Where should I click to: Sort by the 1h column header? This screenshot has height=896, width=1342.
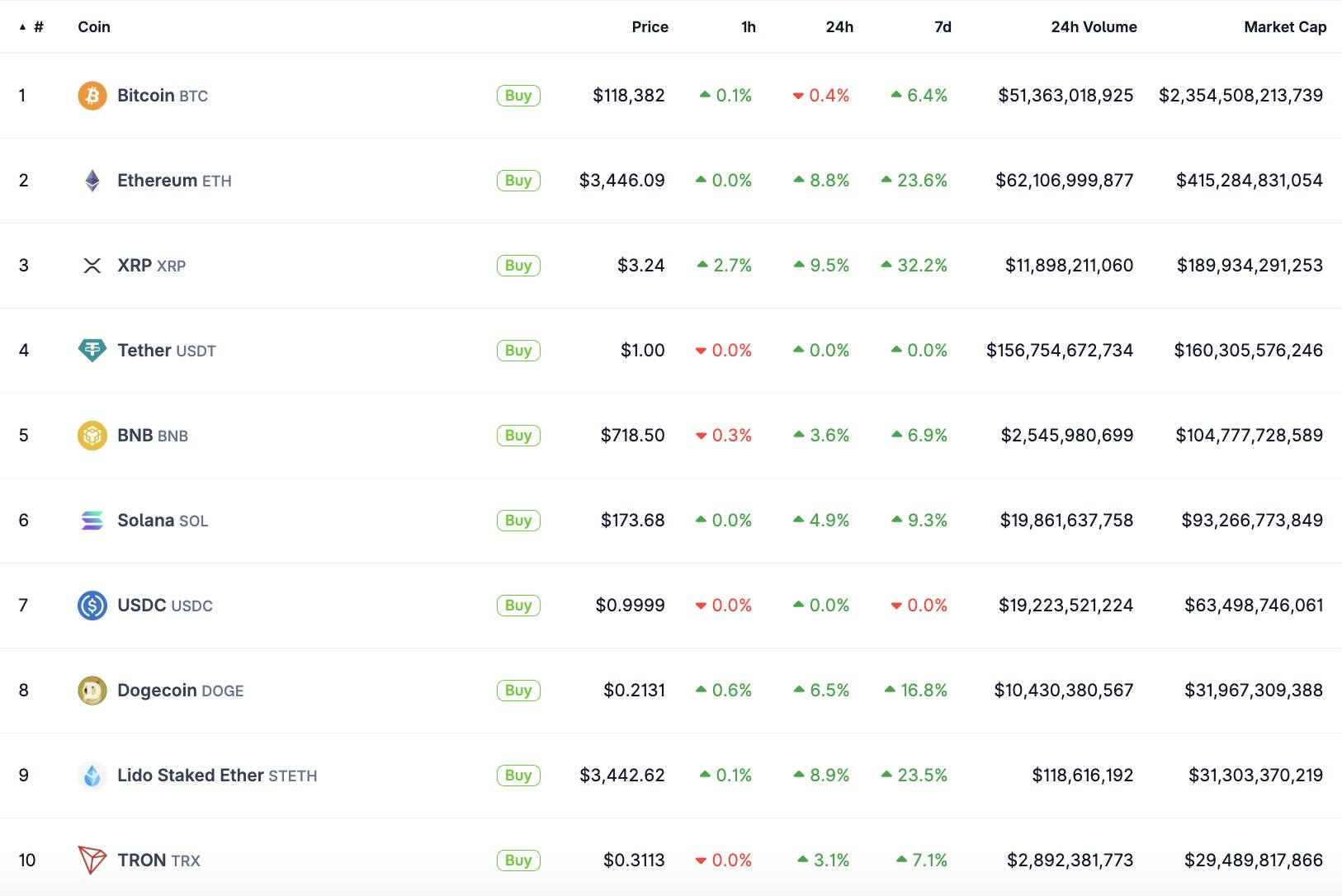[x=749, y=27]
